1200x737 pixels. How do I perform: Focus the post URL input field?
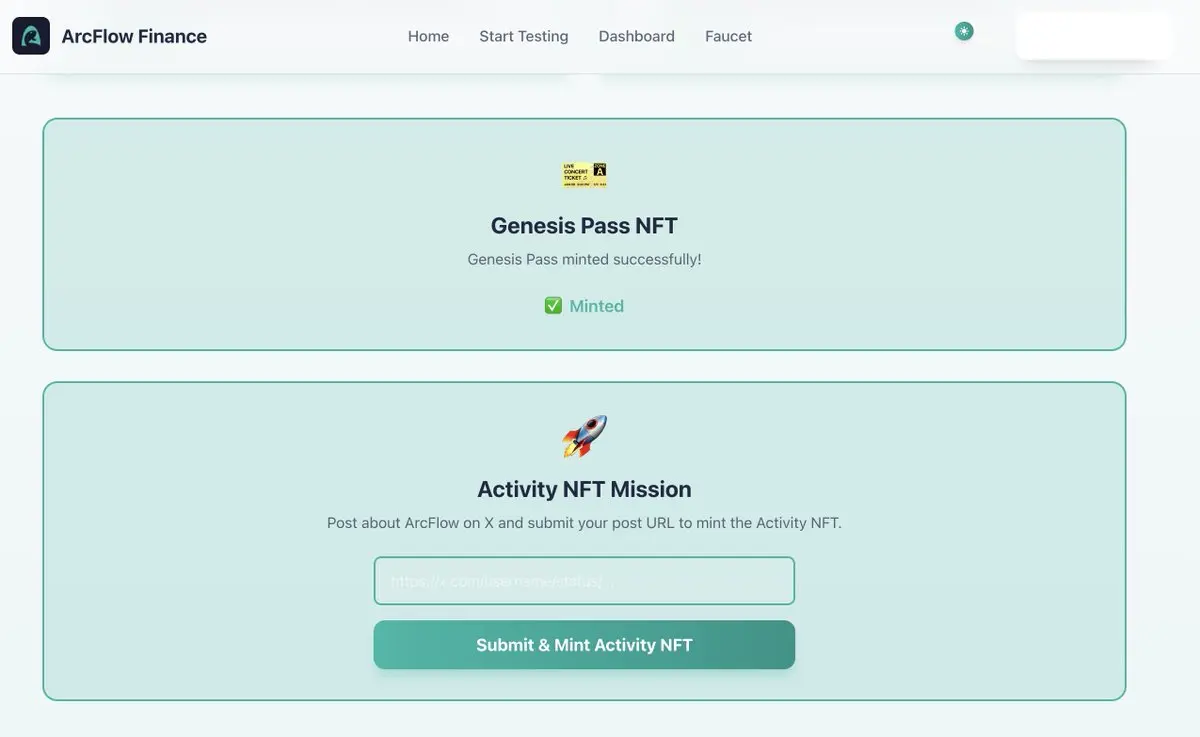coord(584,581)
